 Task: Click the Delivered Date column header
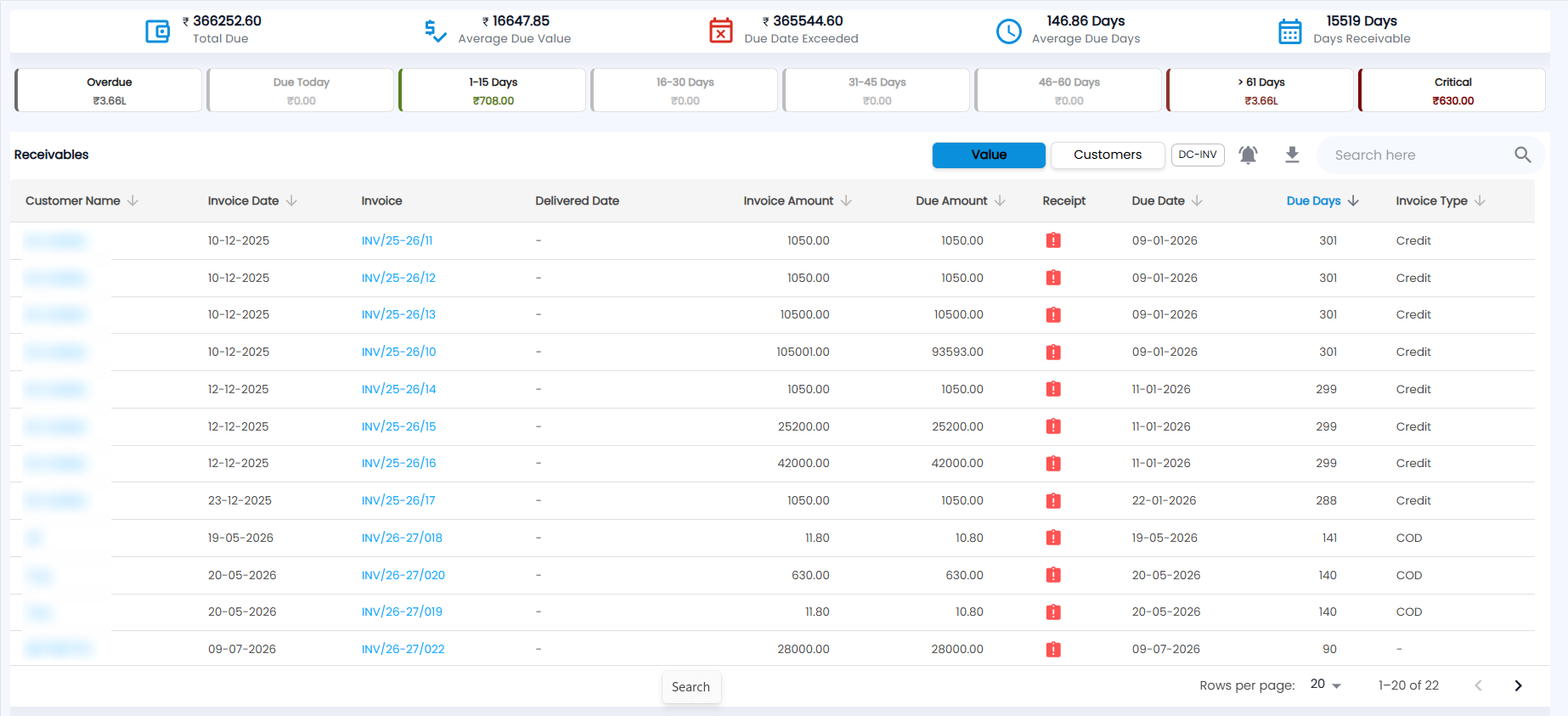[577, 200]
